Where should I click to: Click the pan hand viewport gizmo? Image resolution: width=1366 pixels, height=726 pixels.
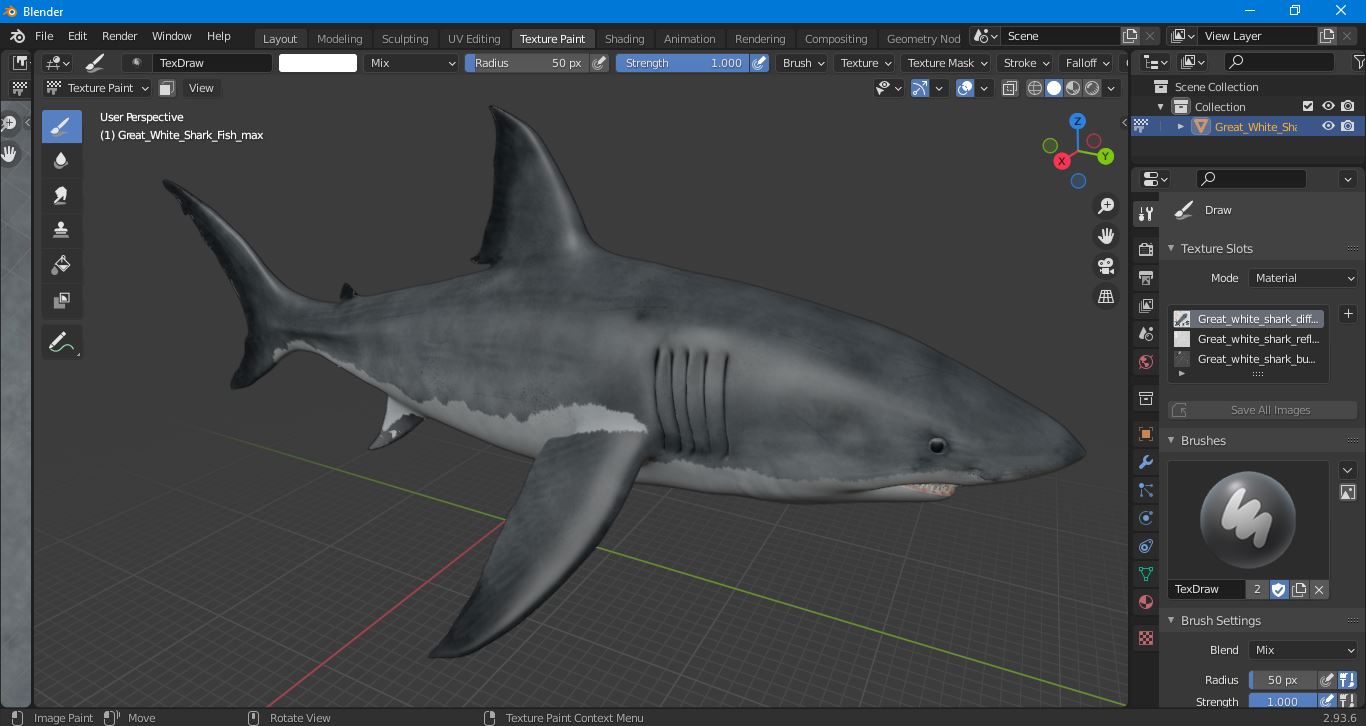1106,236
